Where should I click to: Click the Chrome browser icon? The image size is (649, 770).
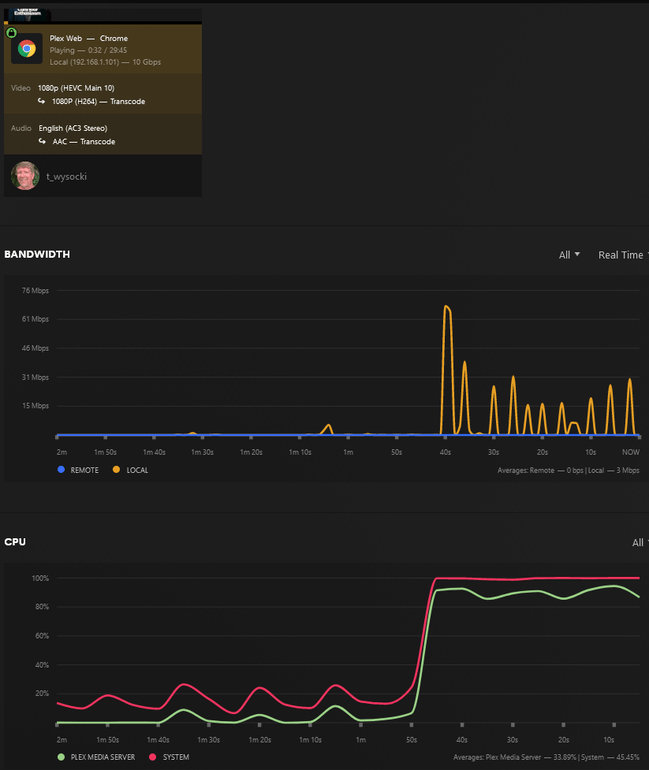[x=27, y=49]
